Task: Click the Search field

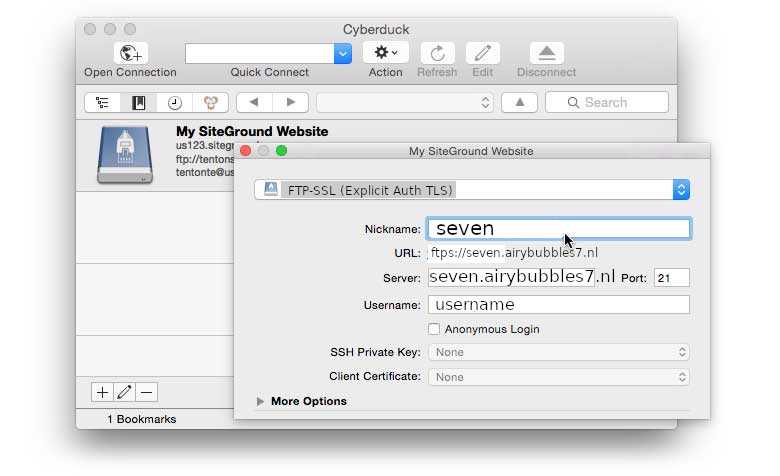Action: pos(607,102)
